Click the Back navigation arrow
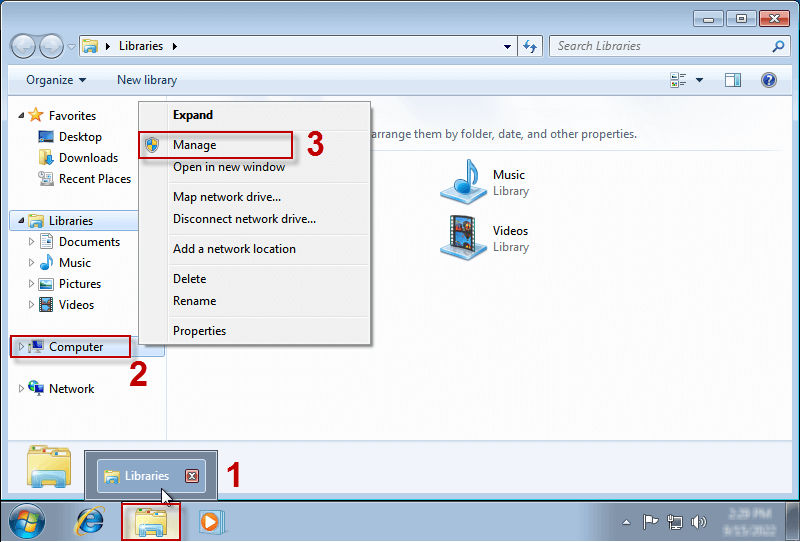Screen dimensions: 800x542 pos(23,47)
